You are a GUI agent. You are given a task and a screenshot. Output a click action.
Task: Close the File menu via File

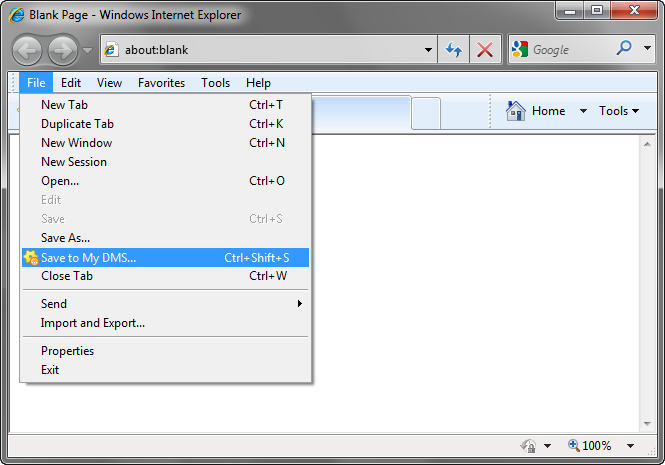coord(36,82)
